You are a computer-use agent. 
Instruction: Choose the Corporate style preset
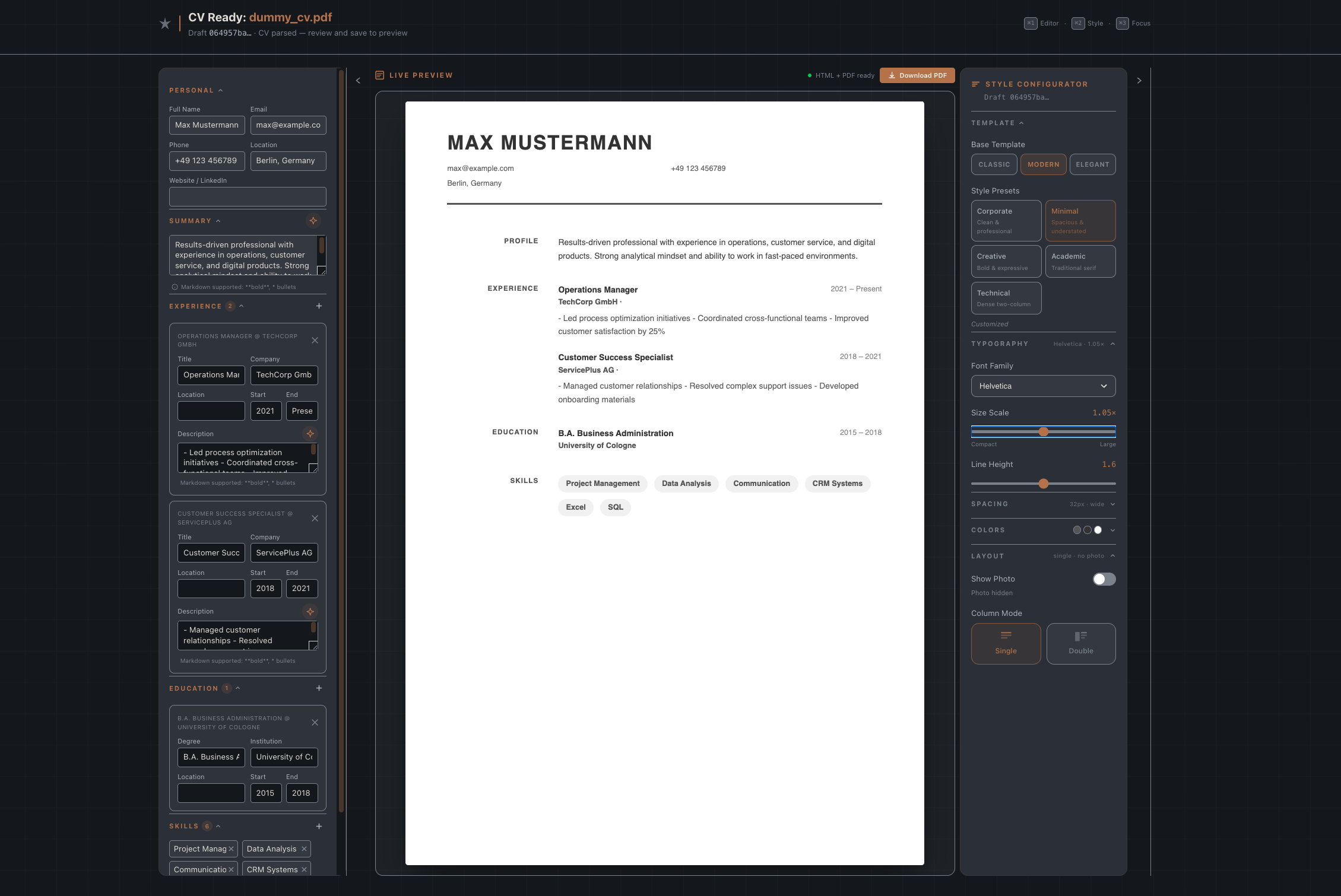tap(1006, 221)
